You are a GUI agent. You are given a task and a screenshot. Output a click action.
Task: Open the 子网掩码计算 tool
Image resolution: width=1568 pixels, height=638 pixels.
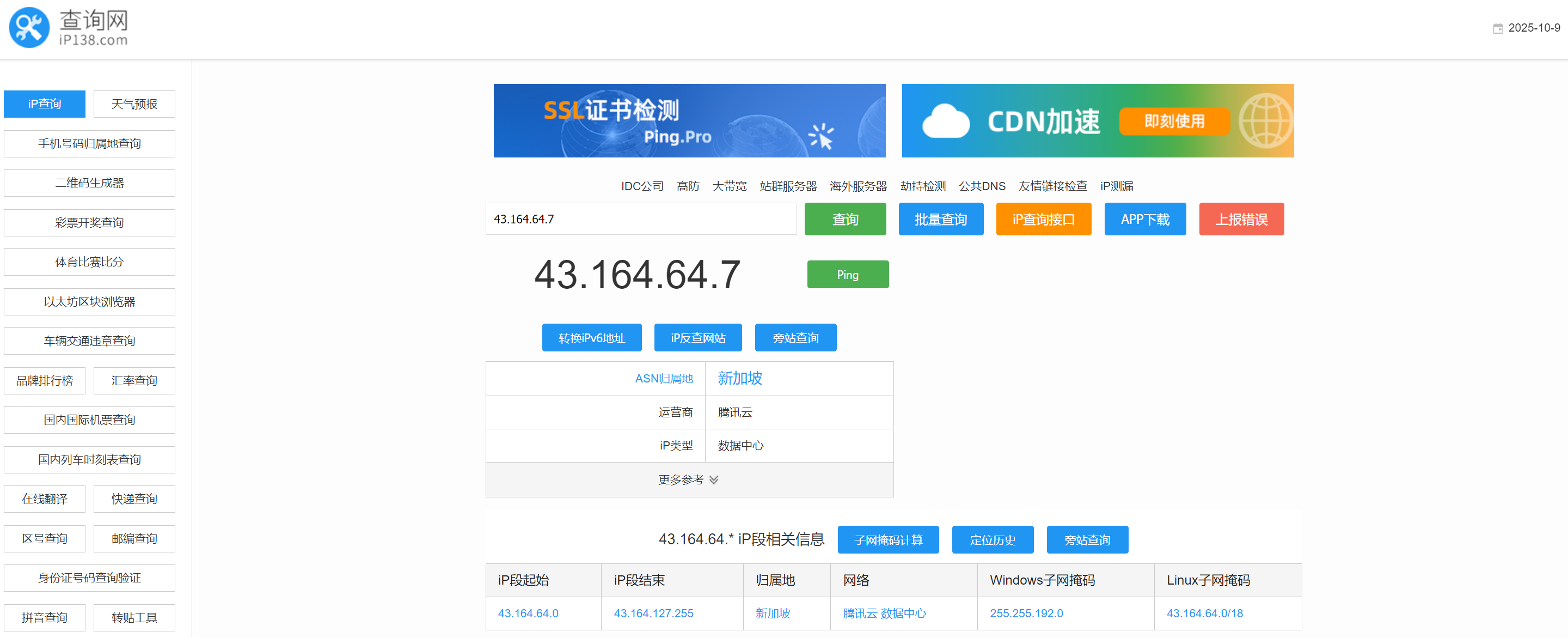[887, 540]
